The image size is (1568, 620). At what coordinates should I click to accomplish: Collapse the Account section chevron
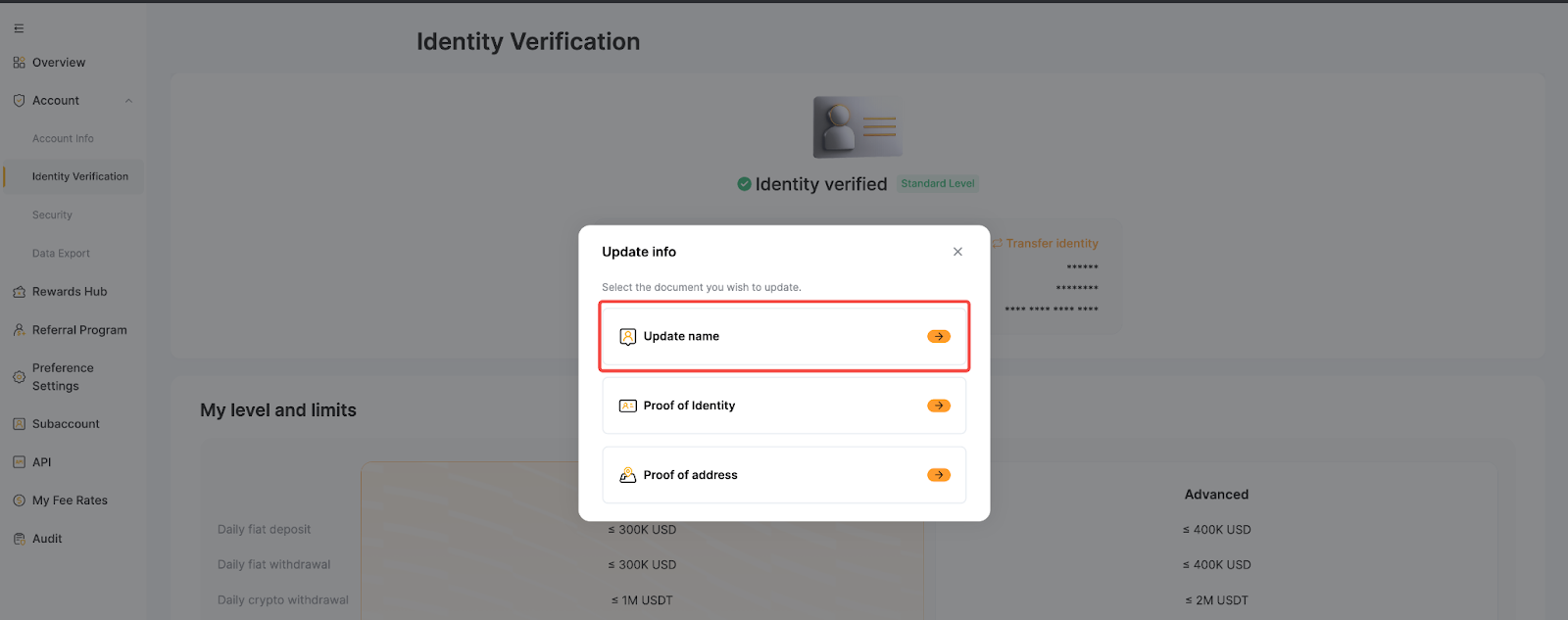128,101
